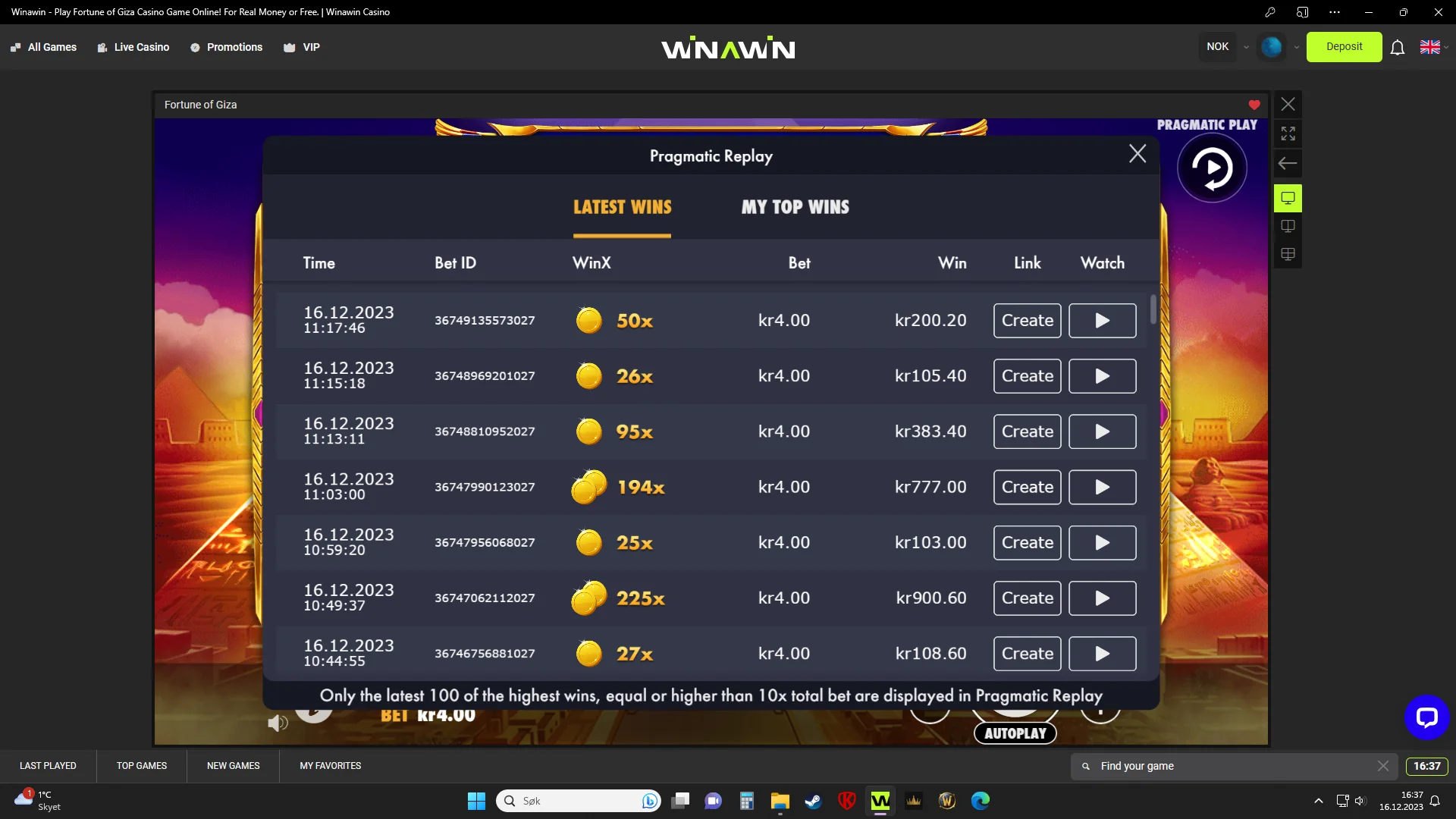Open the weather widget showing 1°C

[38, 801]
